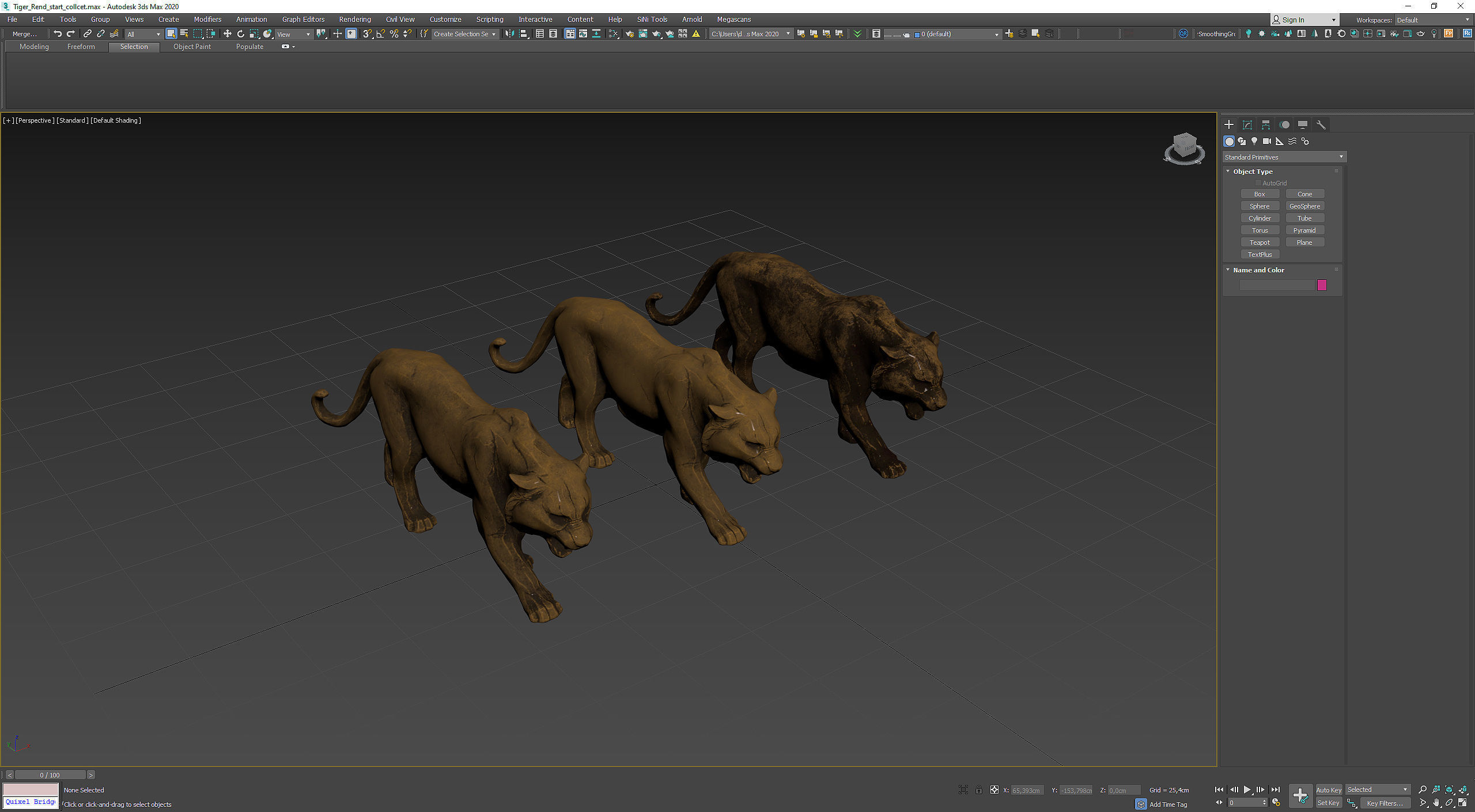Viewport: 1475px width, 812px height.
Task: Toggle Auto Key animation mode
Action: (x=1328, y=790)
